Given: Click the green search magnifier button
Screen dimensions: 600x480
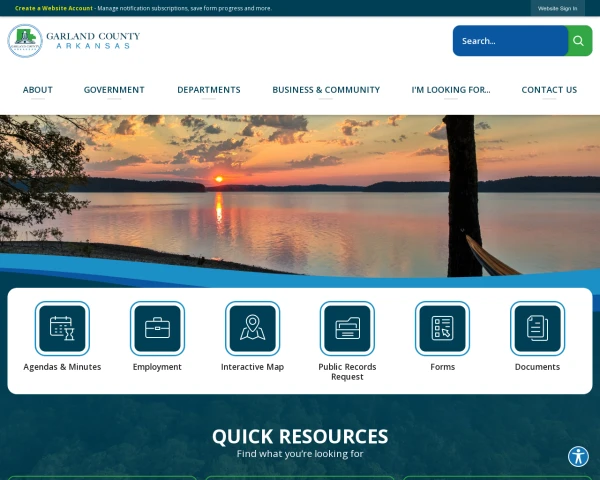Looking at the screenshot, I should (579, 41).
